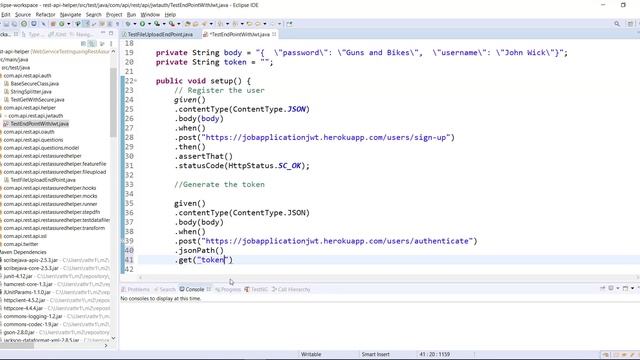Click the Pin Console icon in Console toolbar
Screen dimensions: 640x360
602,288
